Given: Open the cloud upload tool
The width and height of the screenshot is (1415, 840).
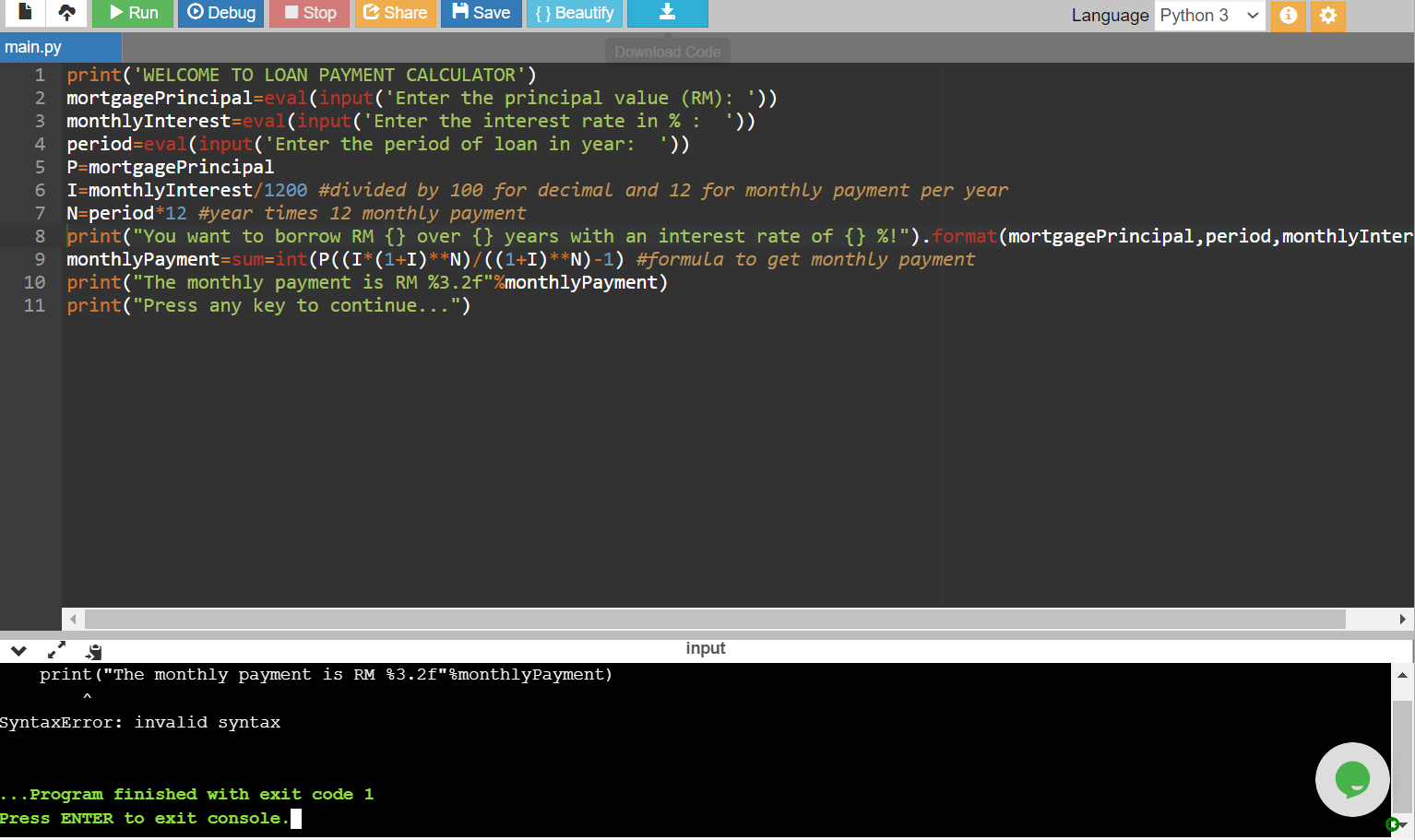Looking at the screenshot, I should [x=65, y=14].
